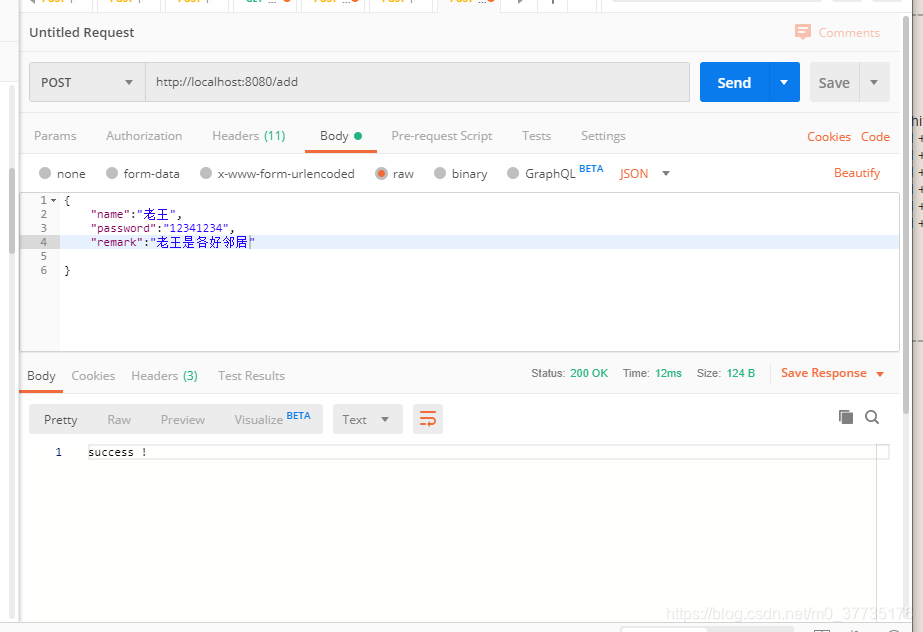923x632 pixels.
Task: Click the Untitled Request title
Action: [x=82, y=32]
